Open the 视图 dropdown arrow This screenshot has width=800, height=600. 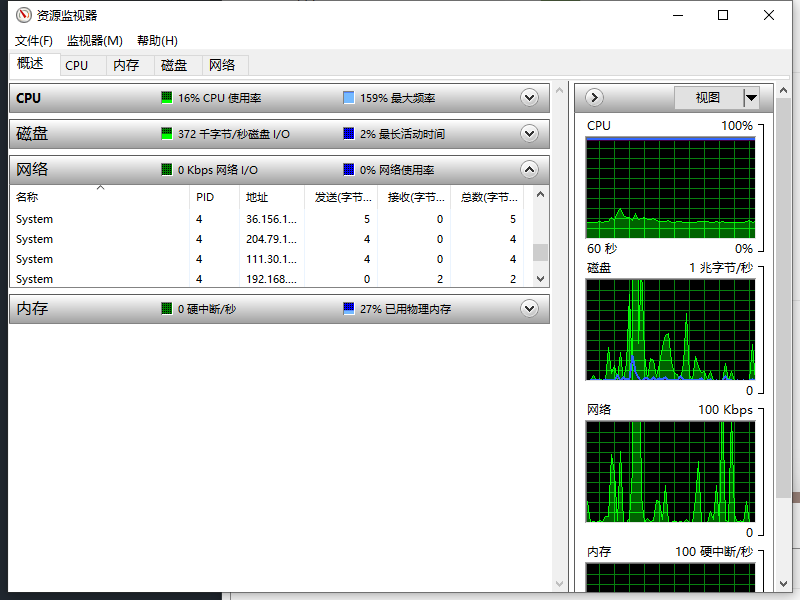coord(751,97)
